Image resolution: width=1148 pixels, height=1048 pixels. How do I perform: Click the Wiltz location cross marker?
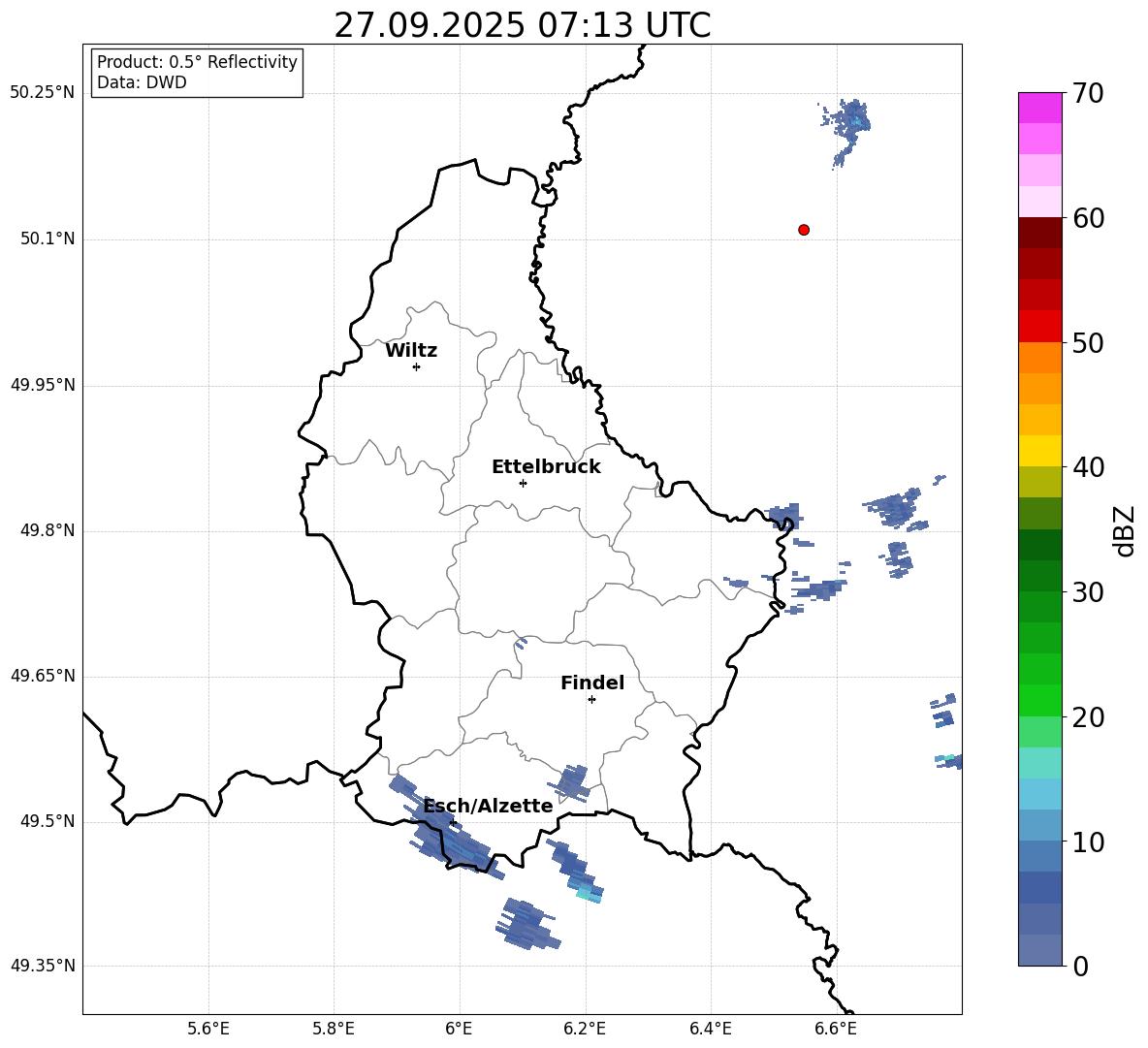click(x=417, y=366)
